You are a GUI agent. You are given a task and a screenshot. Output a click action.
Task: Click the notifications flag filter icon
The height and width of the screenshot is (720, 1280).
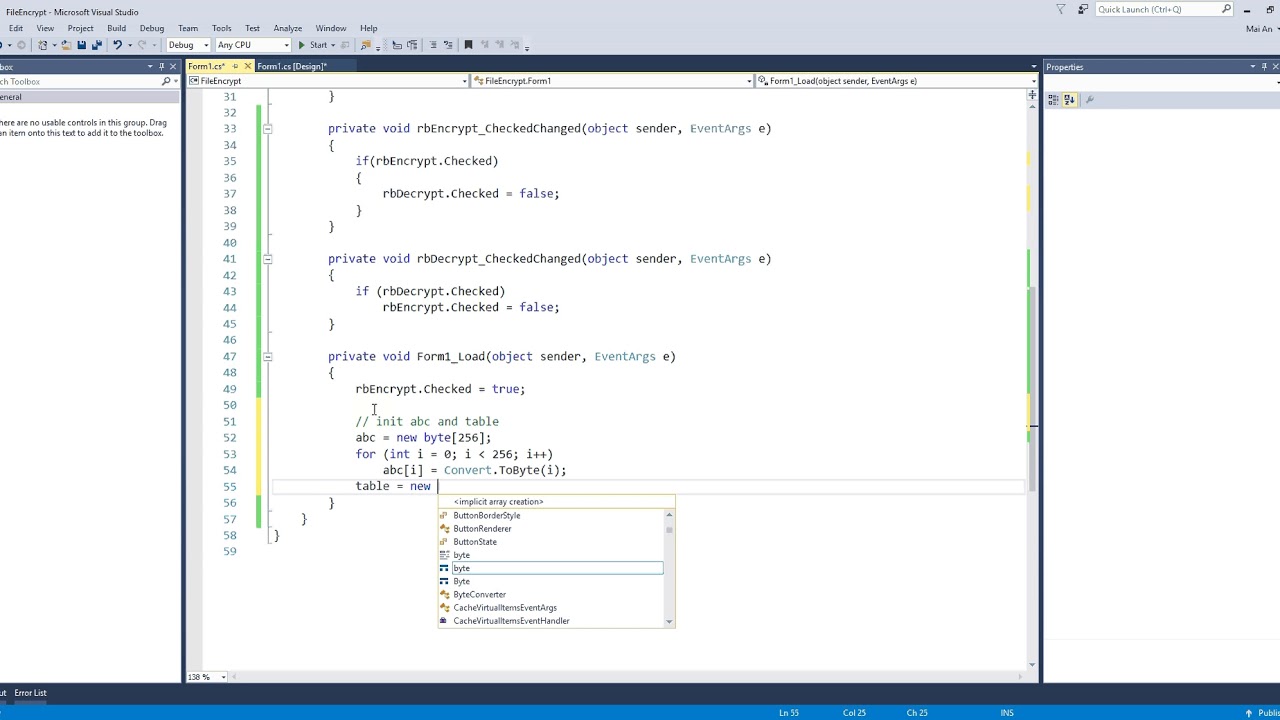pyautogui.click(x=1061, y=9)
